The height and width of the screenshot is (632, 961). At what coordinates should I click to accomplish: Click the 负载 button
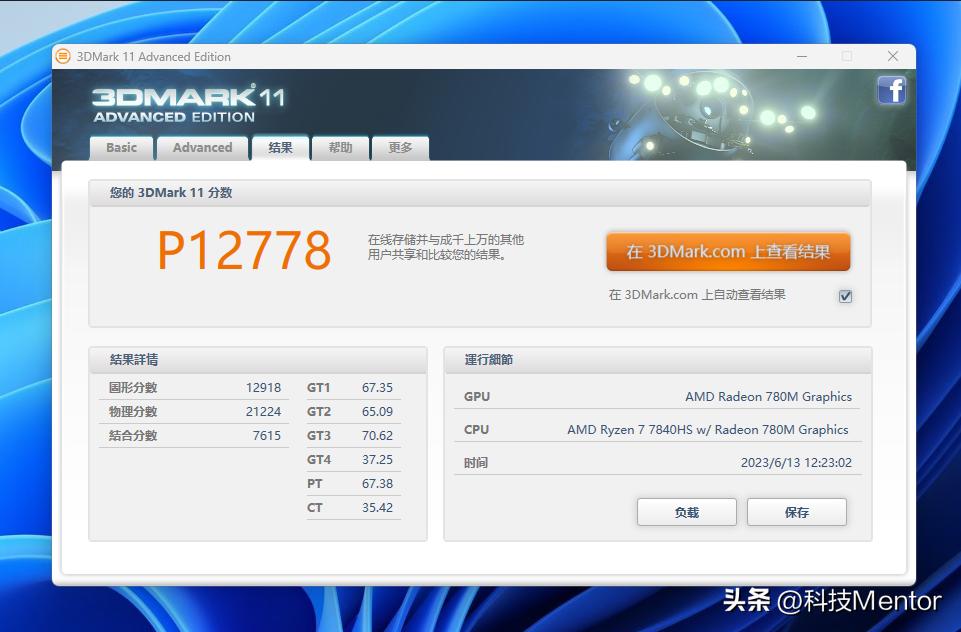(686, 511)
